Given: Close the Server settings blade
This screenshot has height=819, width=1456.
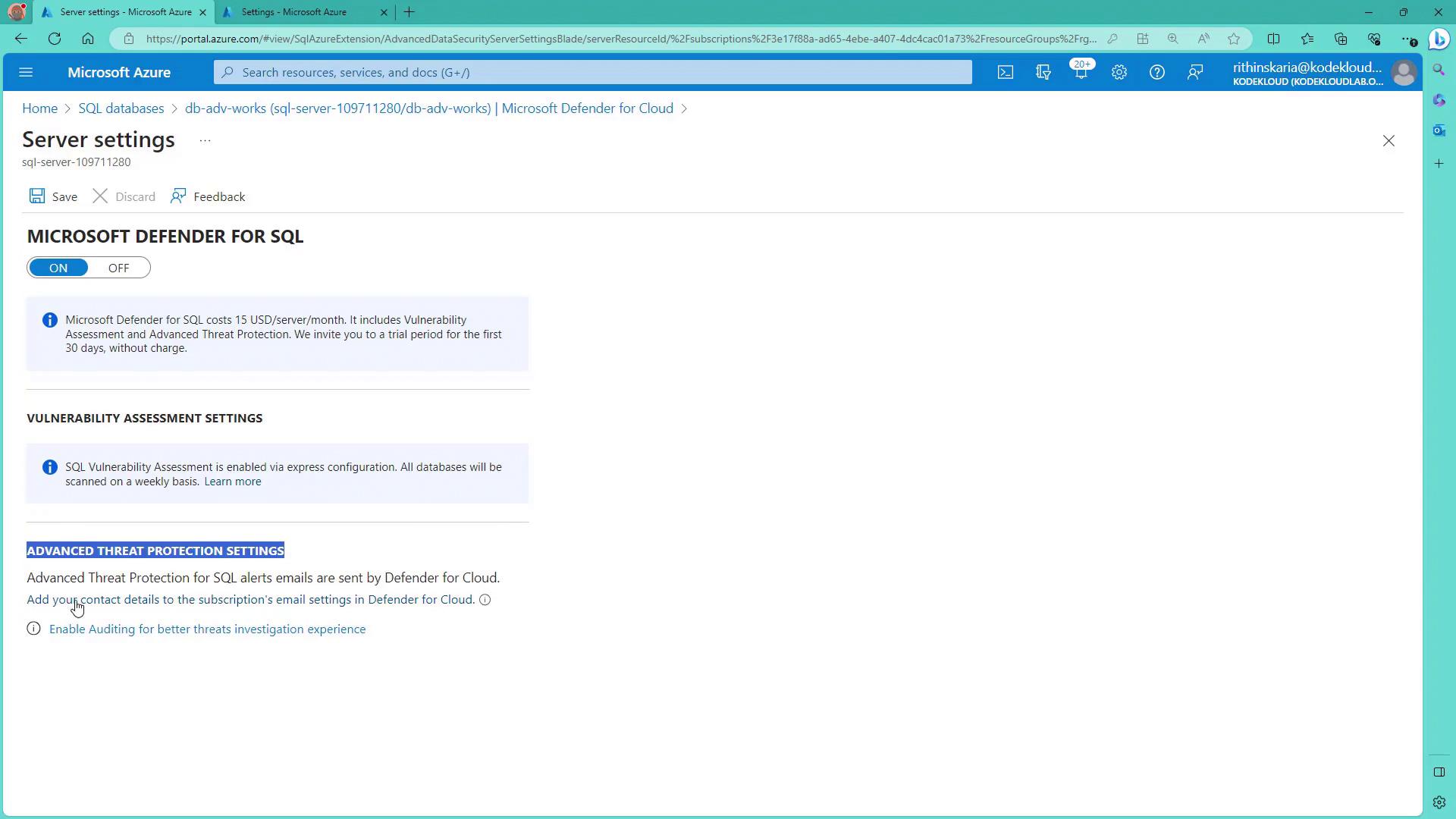Looking at the screenshot, I should coord(1388,141).
